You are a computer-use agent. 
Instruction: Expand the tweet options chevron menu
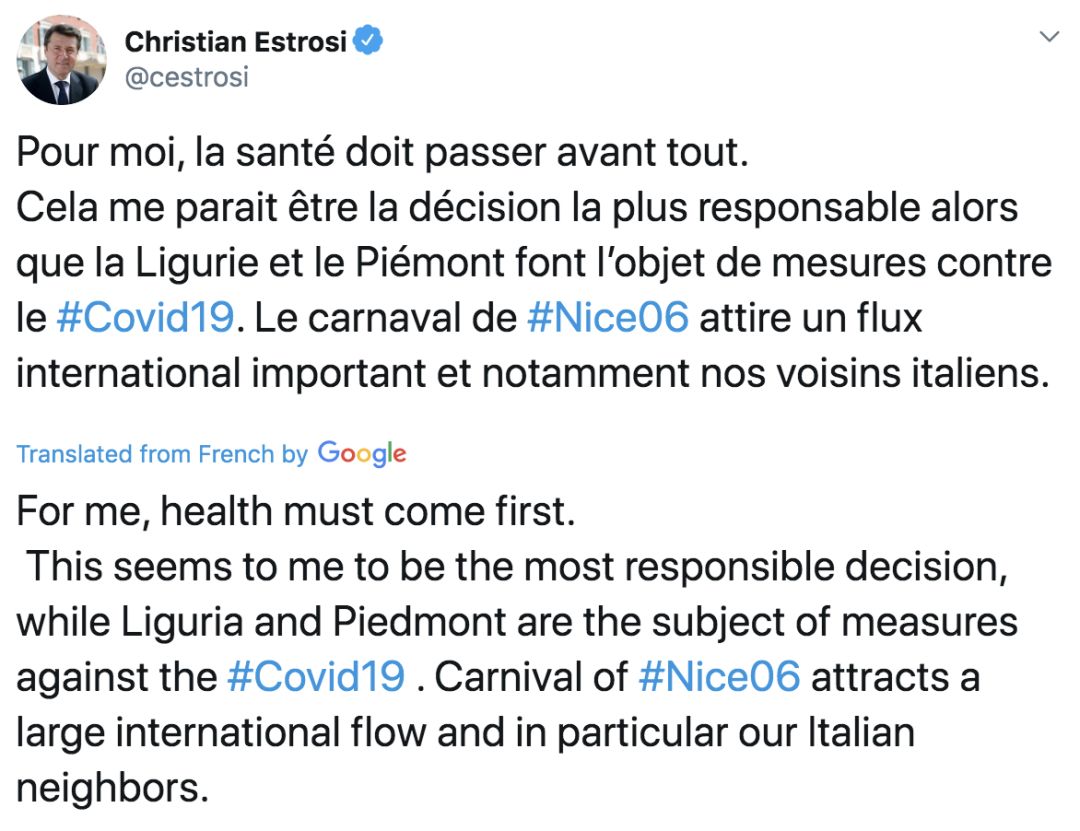pos(1049,37)
